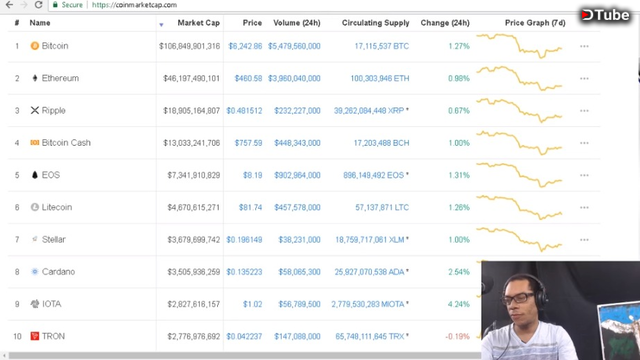Open the Bitcoin Cash name link
Viewport: 640px width, 360px height.
[66, 142]
